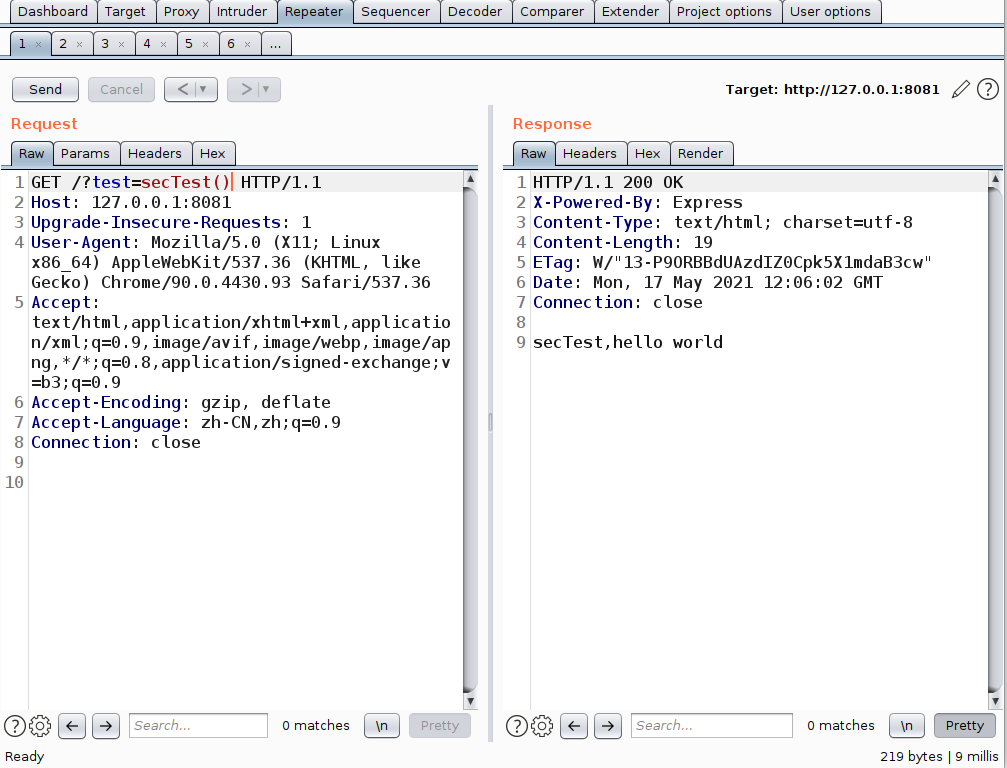Close Repeater tab 3

pyautogui.click(x=121, y=44)
